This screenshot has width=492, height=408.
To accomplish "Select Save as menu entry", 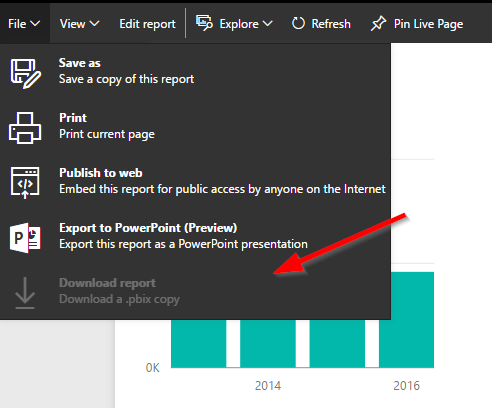I will pos(195,71).
